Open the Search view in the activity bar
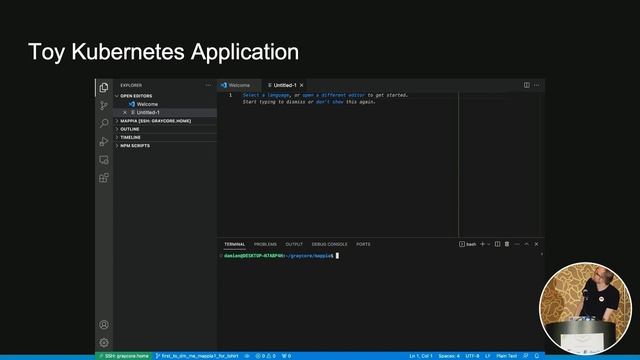The height and width of the screenshot is (360, 640). click(104, 123)
